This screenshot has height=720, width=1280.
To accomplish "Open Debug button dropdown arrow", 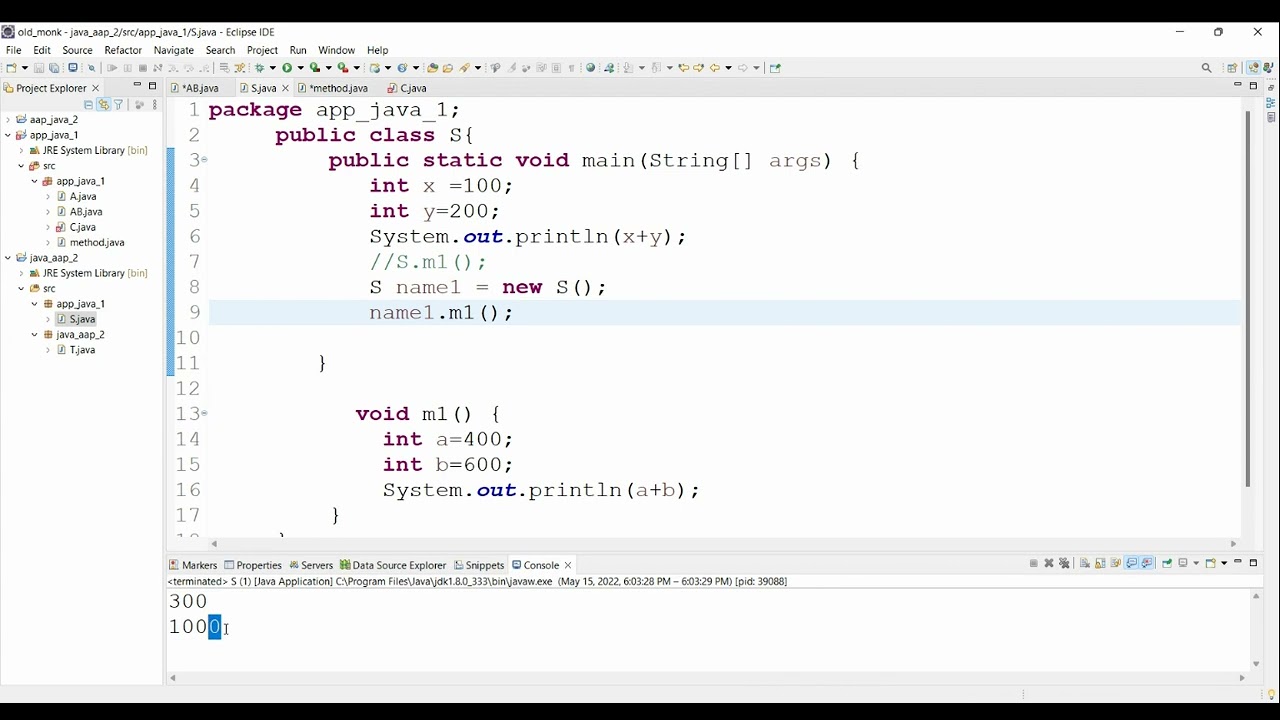I will click(x=272, y=68).
